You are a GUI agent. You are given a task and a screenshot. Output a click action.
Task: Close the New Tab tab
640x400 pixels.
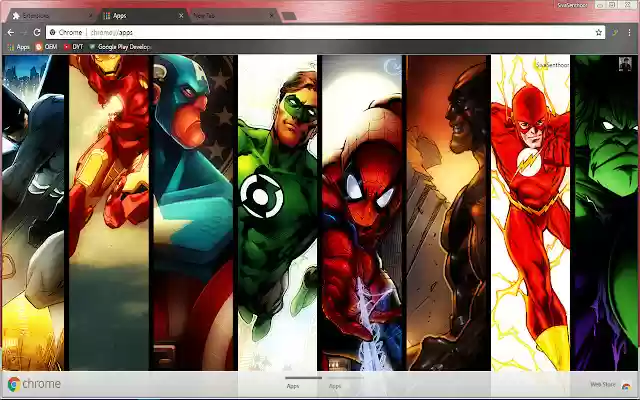click(272, 16)
